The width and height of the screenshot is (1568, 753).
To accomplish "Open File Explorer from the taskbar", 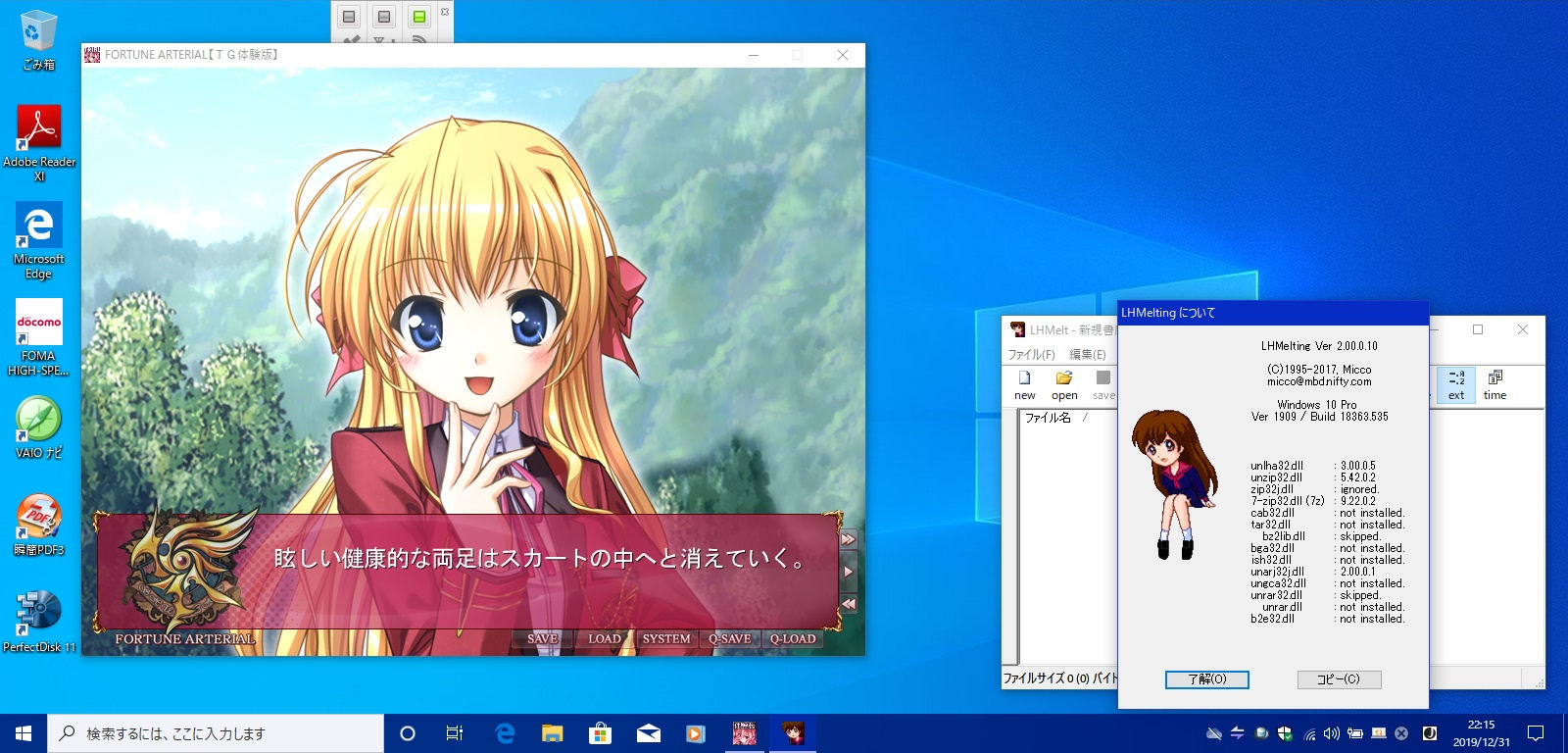I will [553, 733].
